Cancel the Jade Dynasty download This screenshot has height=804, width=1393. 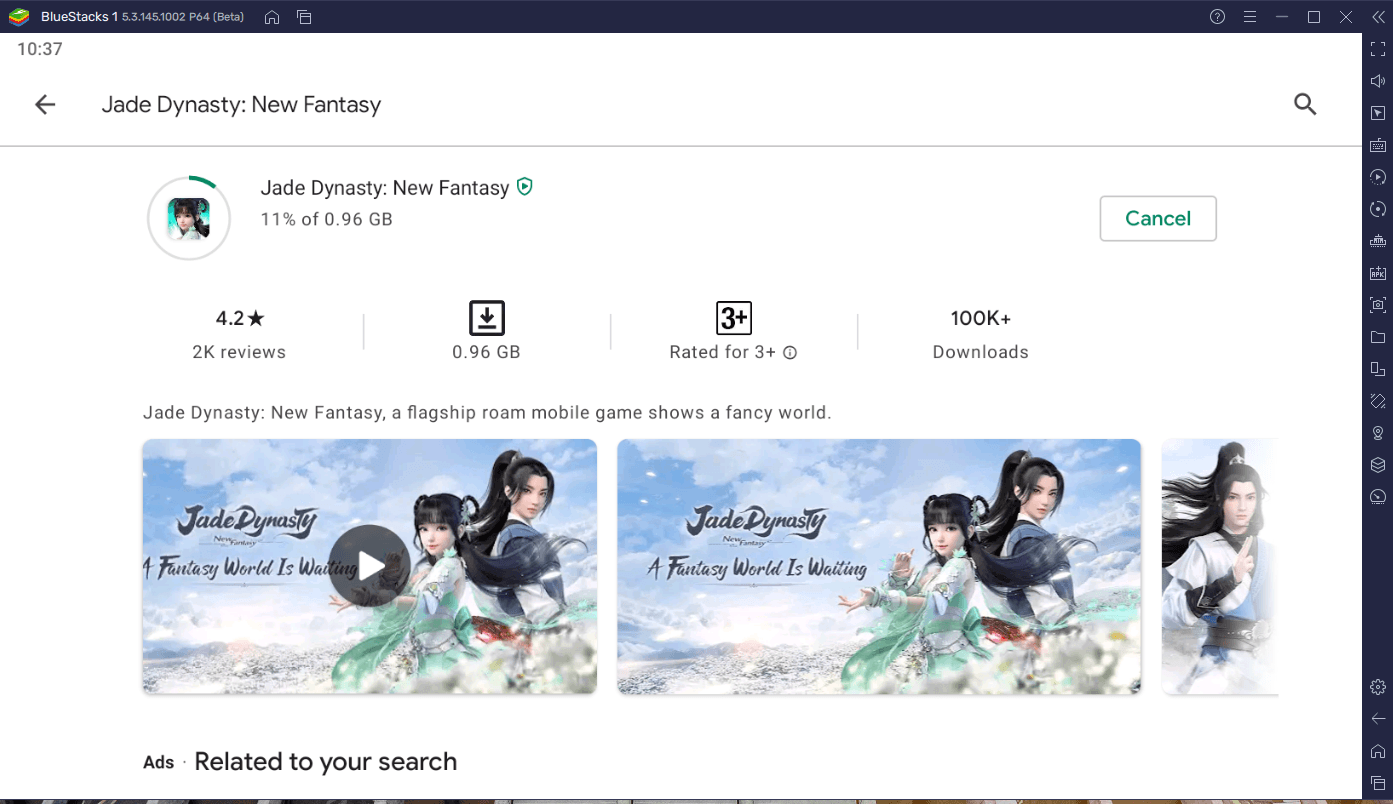1158,218
